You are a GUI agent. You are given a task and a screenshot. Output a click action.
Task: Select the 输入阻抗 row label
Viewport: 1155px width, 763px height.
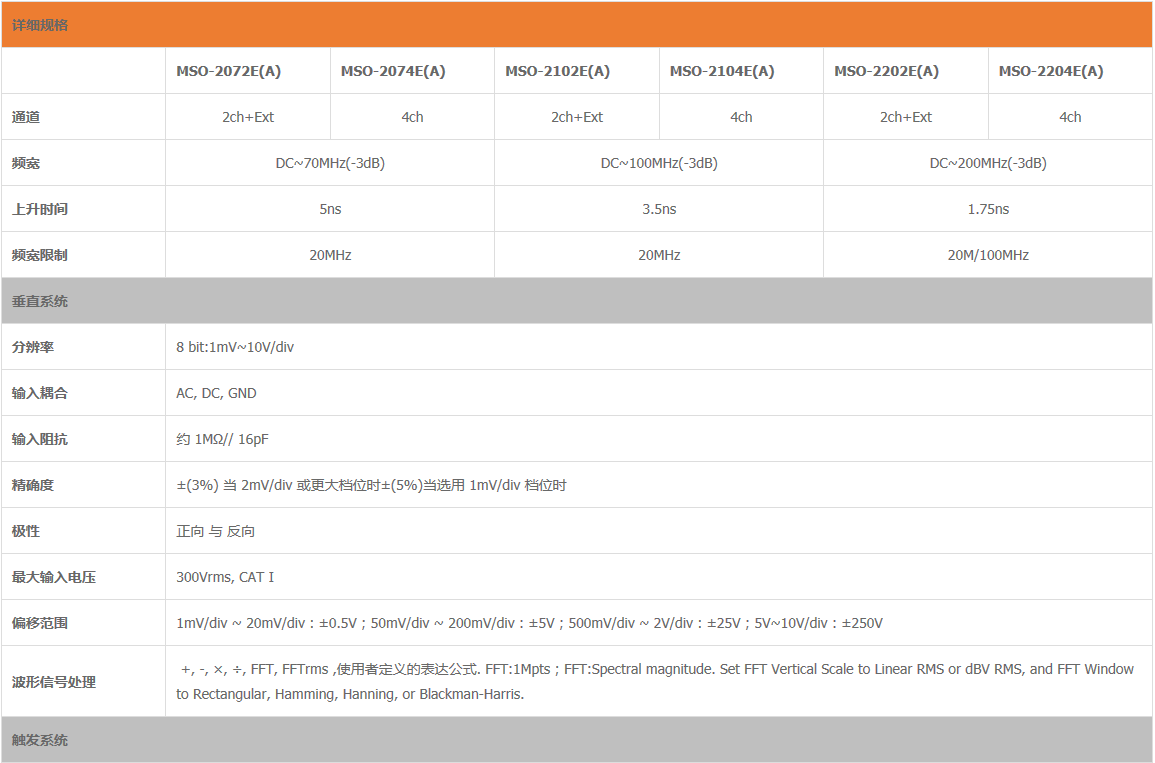coord(40,439)
